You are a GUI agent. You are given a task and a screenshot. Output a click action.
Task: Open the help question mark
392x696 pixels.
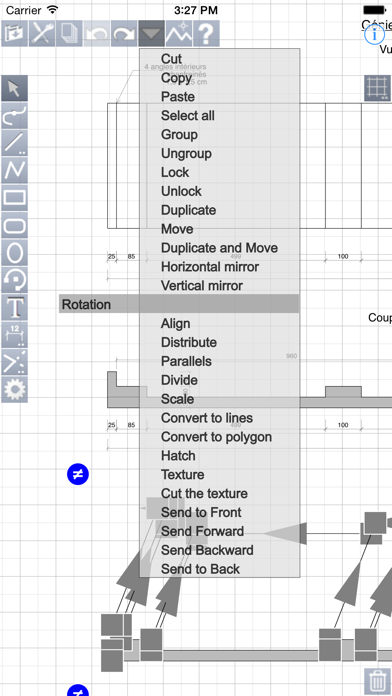pyautogui.click(x=206, y=33)
